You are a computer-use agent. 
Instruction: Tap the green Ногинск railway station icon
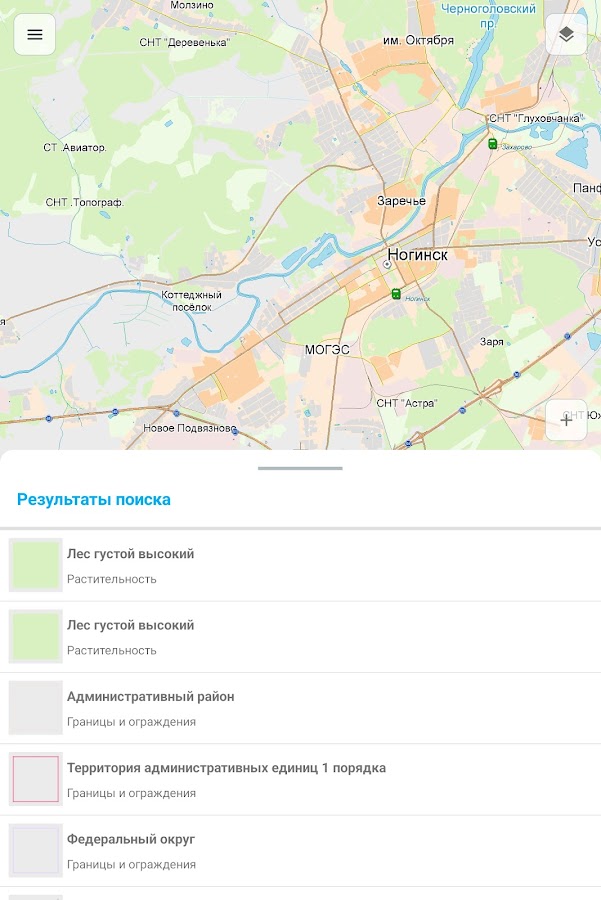click(x=396, y=294)
